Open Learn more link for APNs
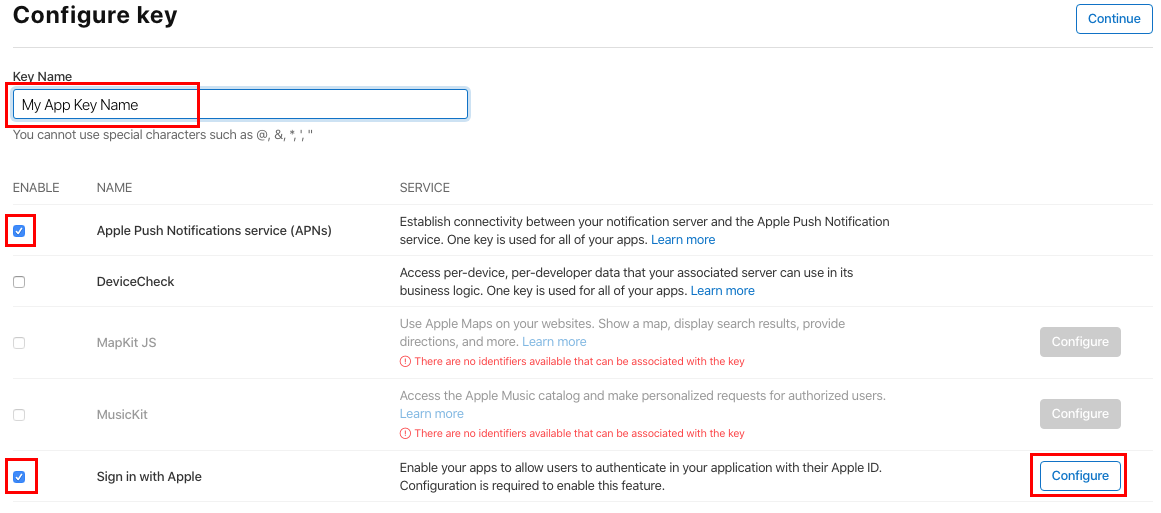This screenshot has height=513, width=1161. click(683, 240)
